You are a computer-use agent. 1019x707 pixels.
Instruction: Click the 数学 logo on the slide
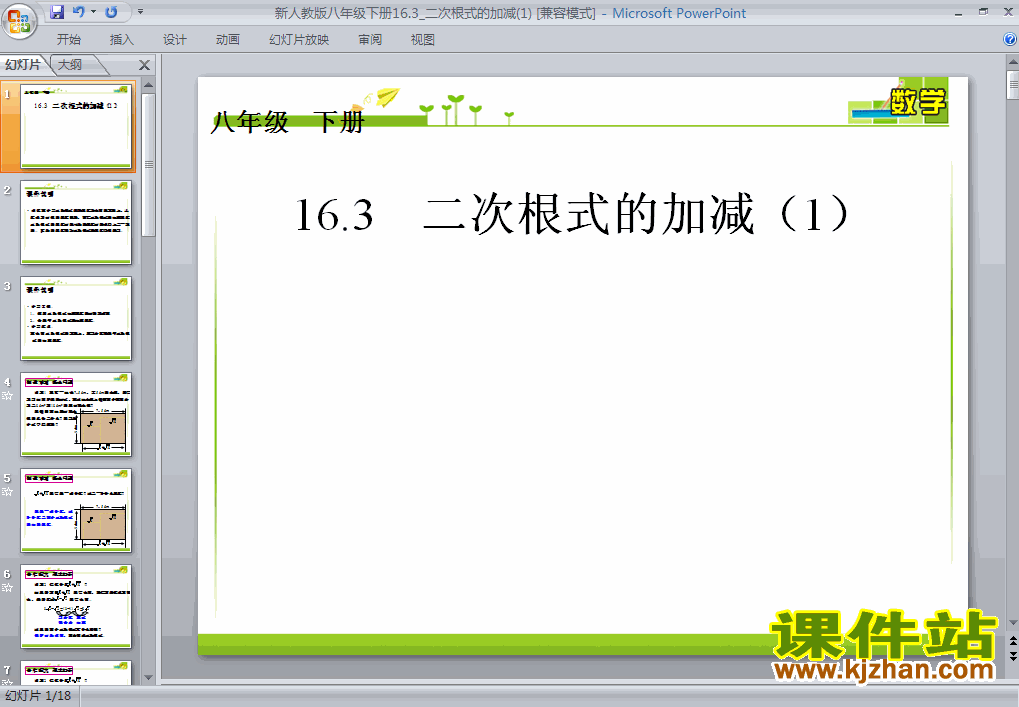(x=918, y=102)
